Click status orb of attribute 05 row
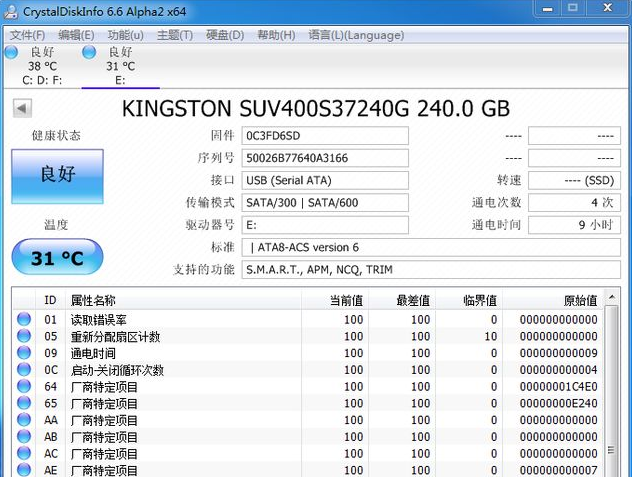632x477 pixels. coord(24,336)
